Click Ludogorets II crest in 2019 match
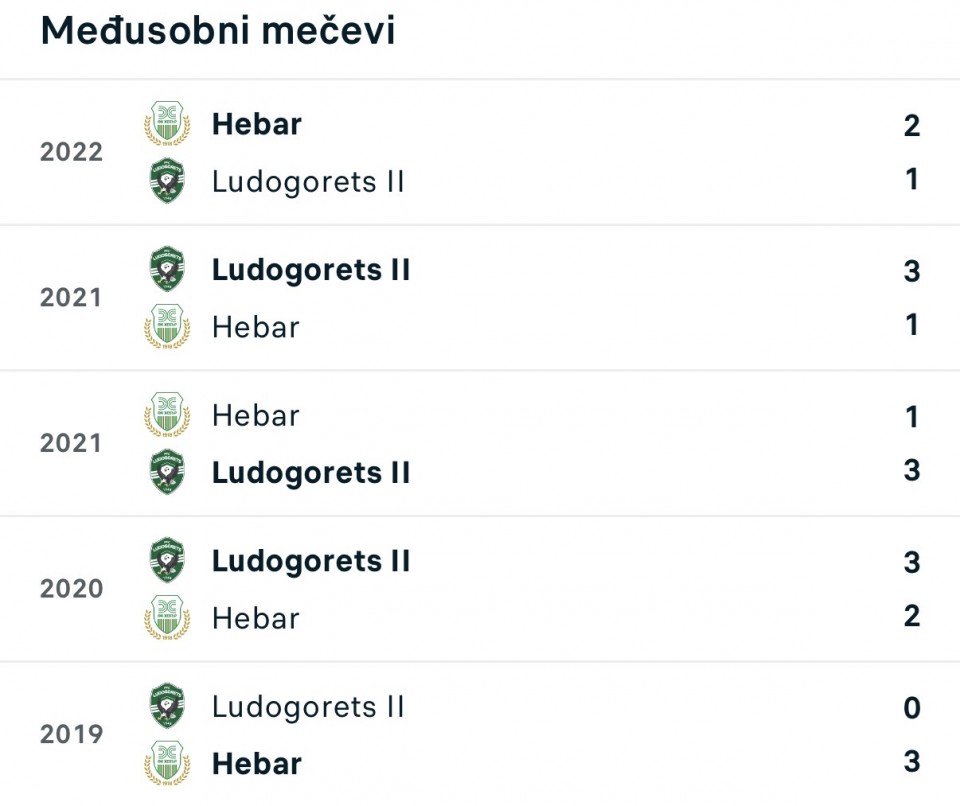 click(166, 706)
